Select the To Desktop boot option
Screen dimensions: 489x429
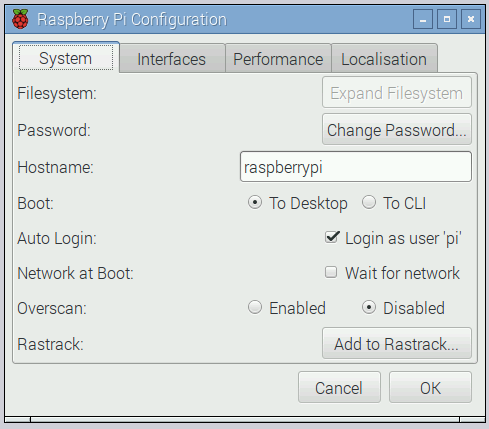[298, 203]
